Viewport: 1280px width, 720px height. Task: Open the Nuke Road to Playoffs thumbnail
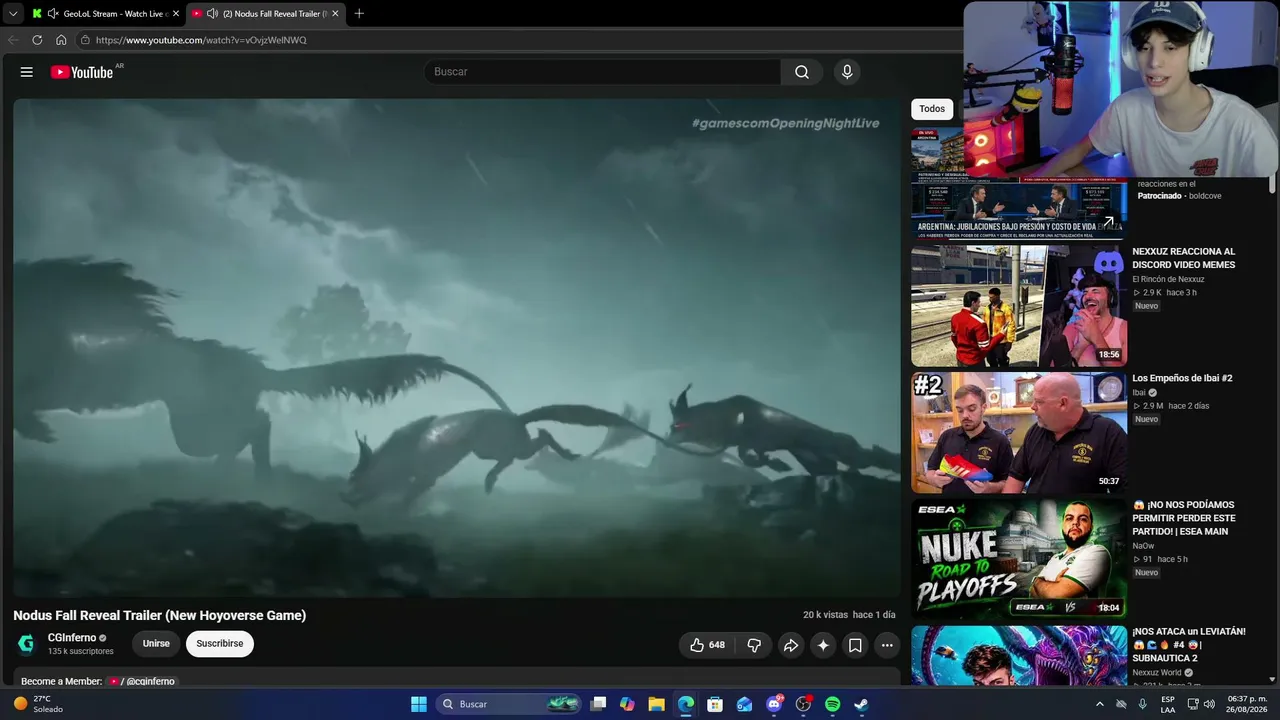(1019, 559)
